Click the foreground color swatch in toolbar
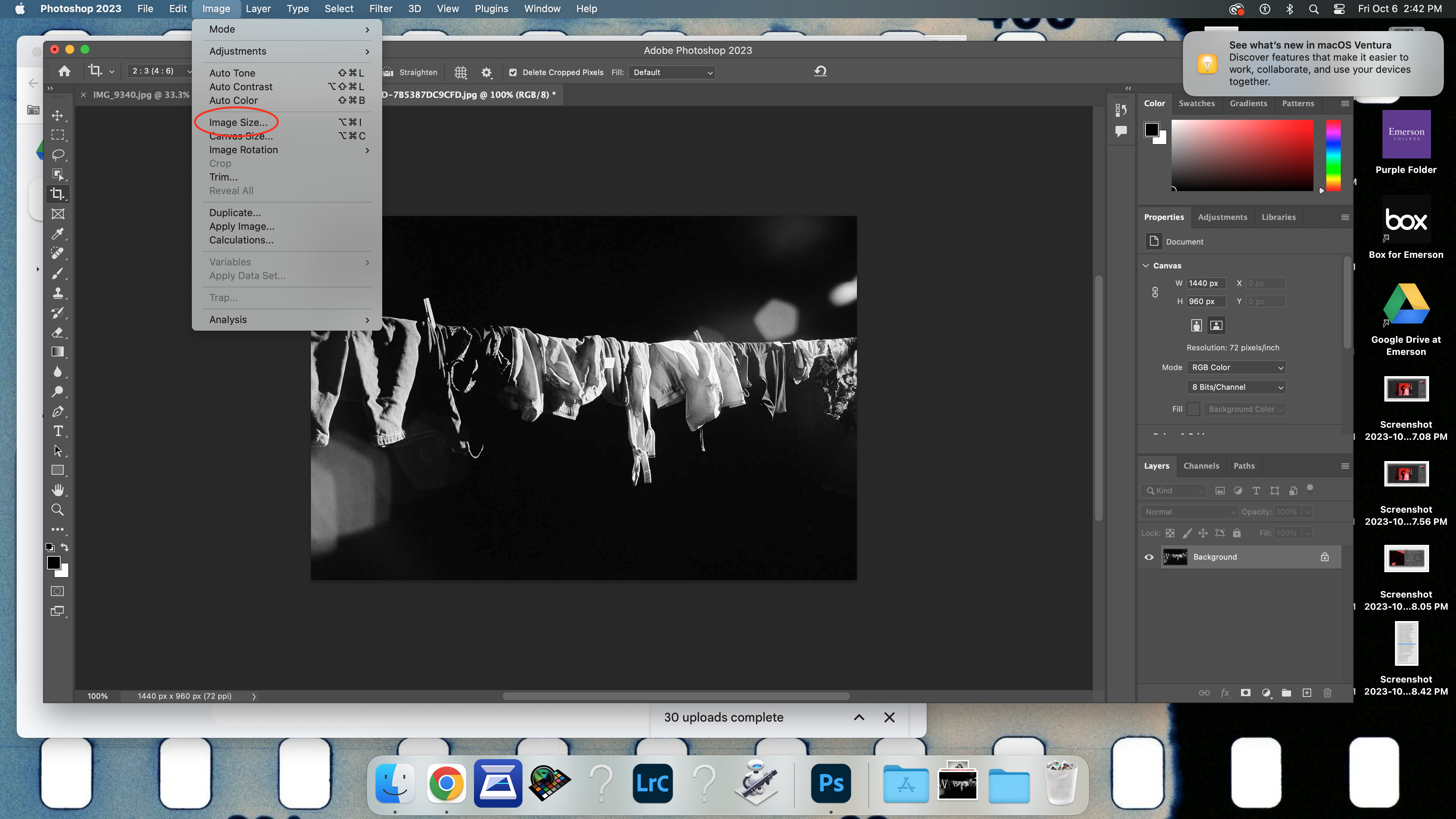The height and width of the screenshot is (819, 1456). click(x=54, y=562)
